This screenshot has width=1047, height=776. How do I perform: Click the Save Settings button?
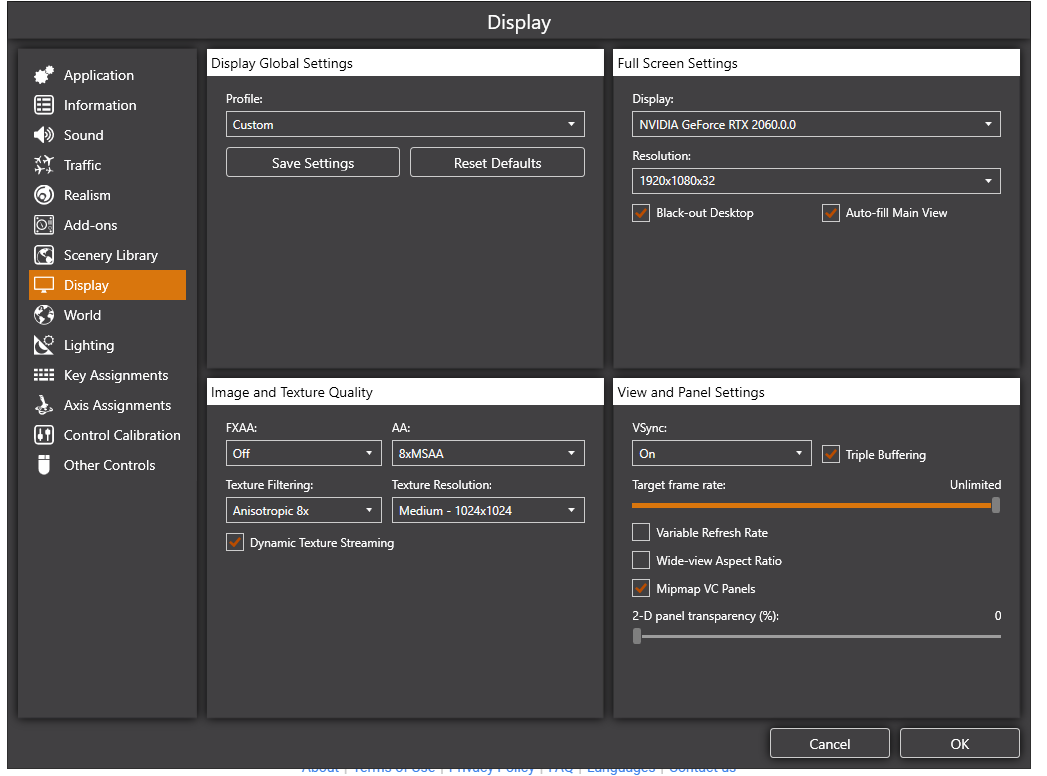[313, 162]
